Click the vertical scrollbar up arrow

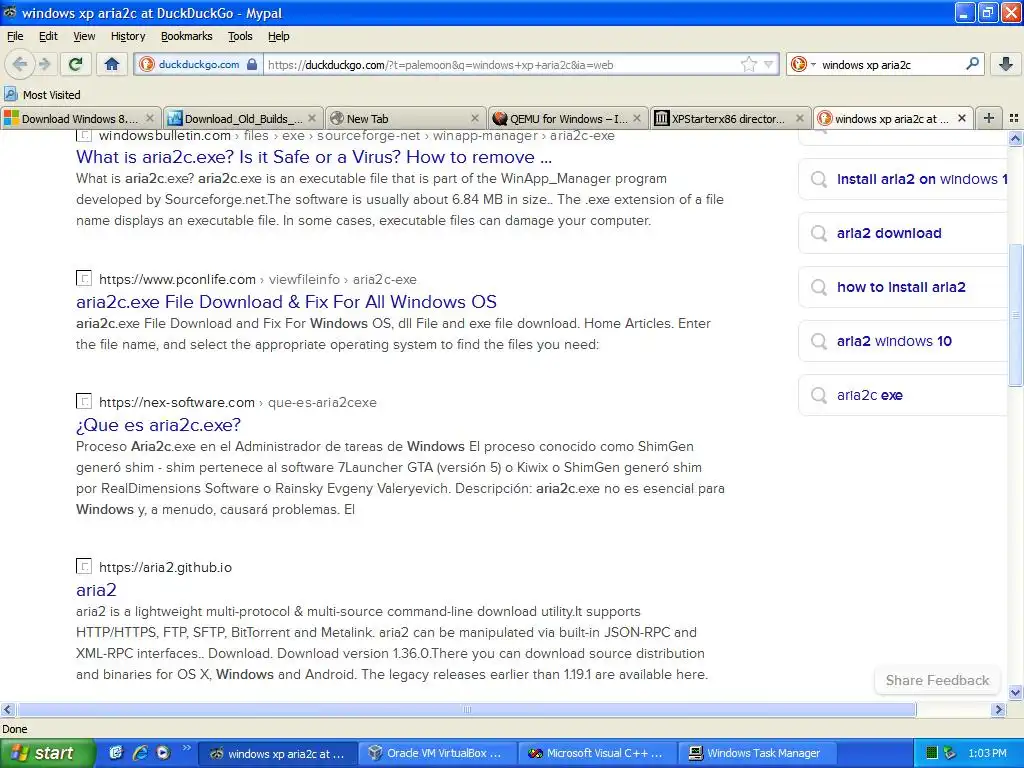[x=1016, y=138]
